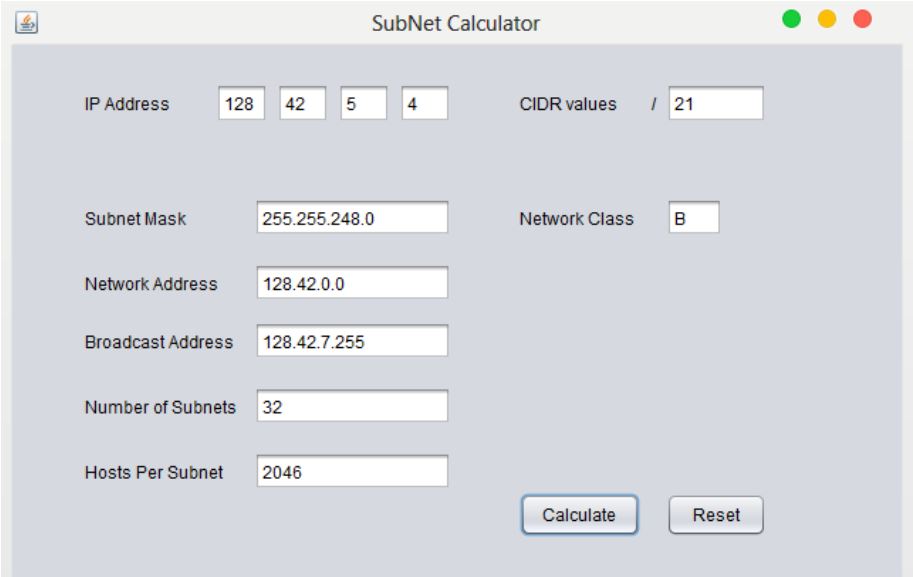Click the CIDR values label
The height and width of the screenshot is (577, 913).
coord(568,104)
